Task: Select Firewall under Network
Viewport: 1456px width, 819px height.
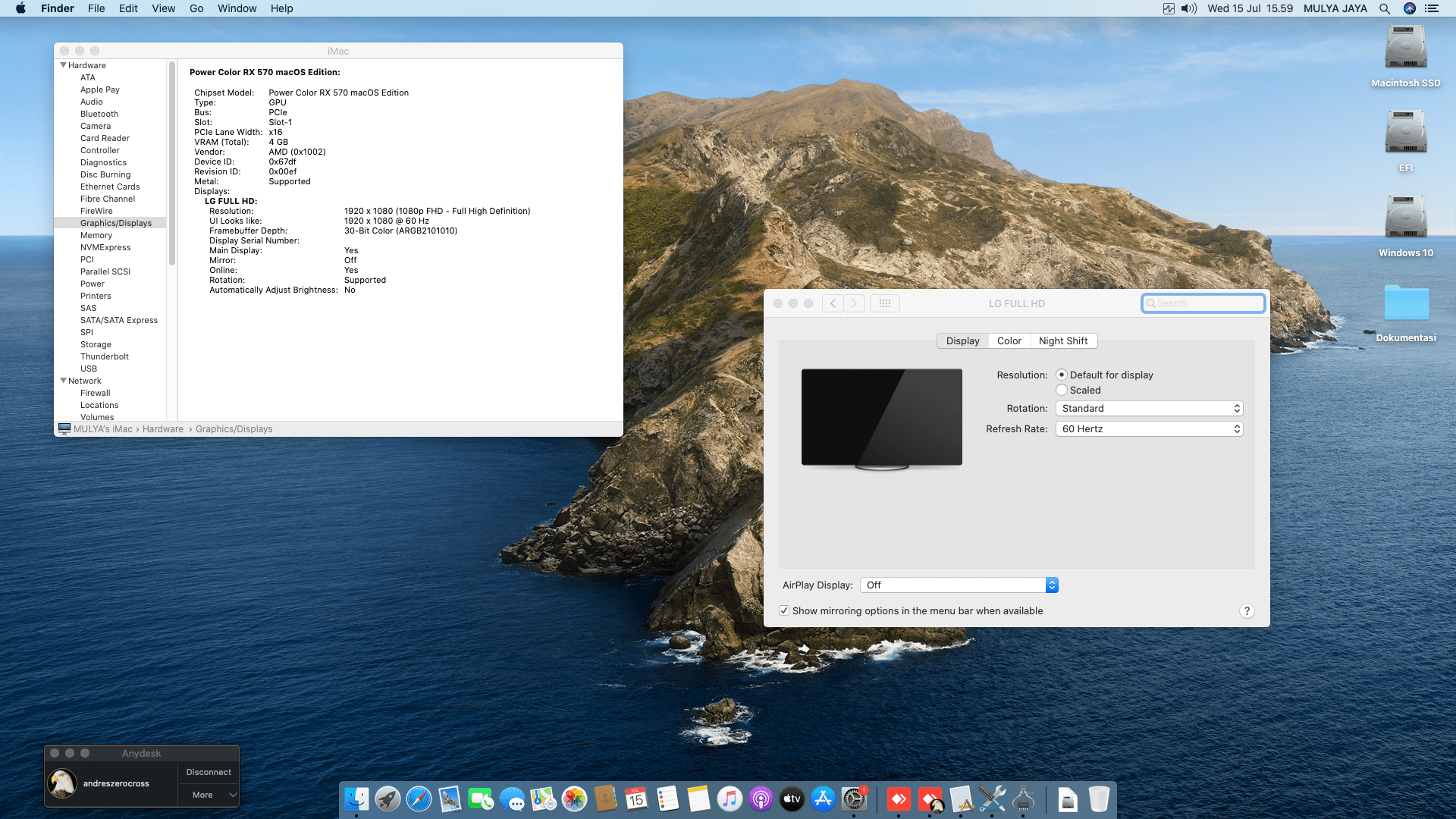Action: pyautogui.click(x=96, y=393)
